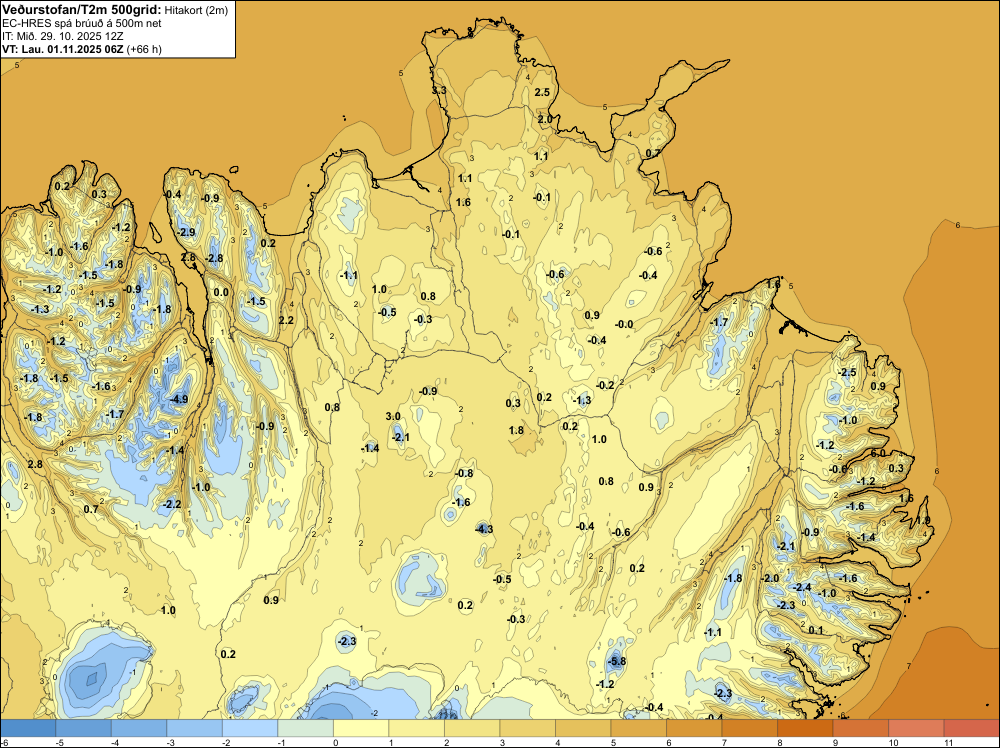Click the 0.1 temperature value
The width and height of the screenshot is (1000, 748).
[x=816, y=630]
